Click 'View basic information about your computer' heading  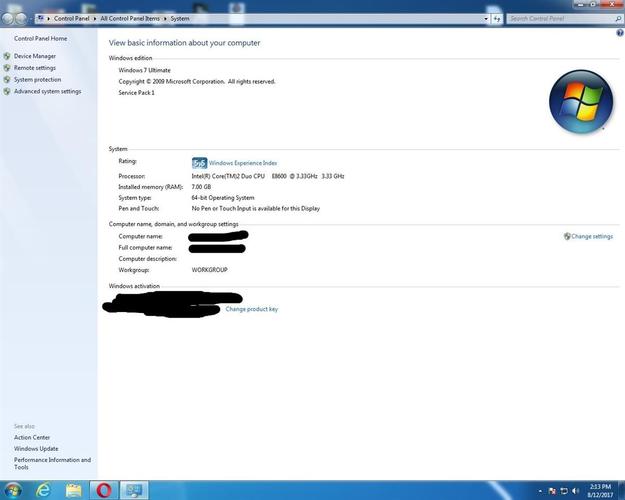(185, 43)
